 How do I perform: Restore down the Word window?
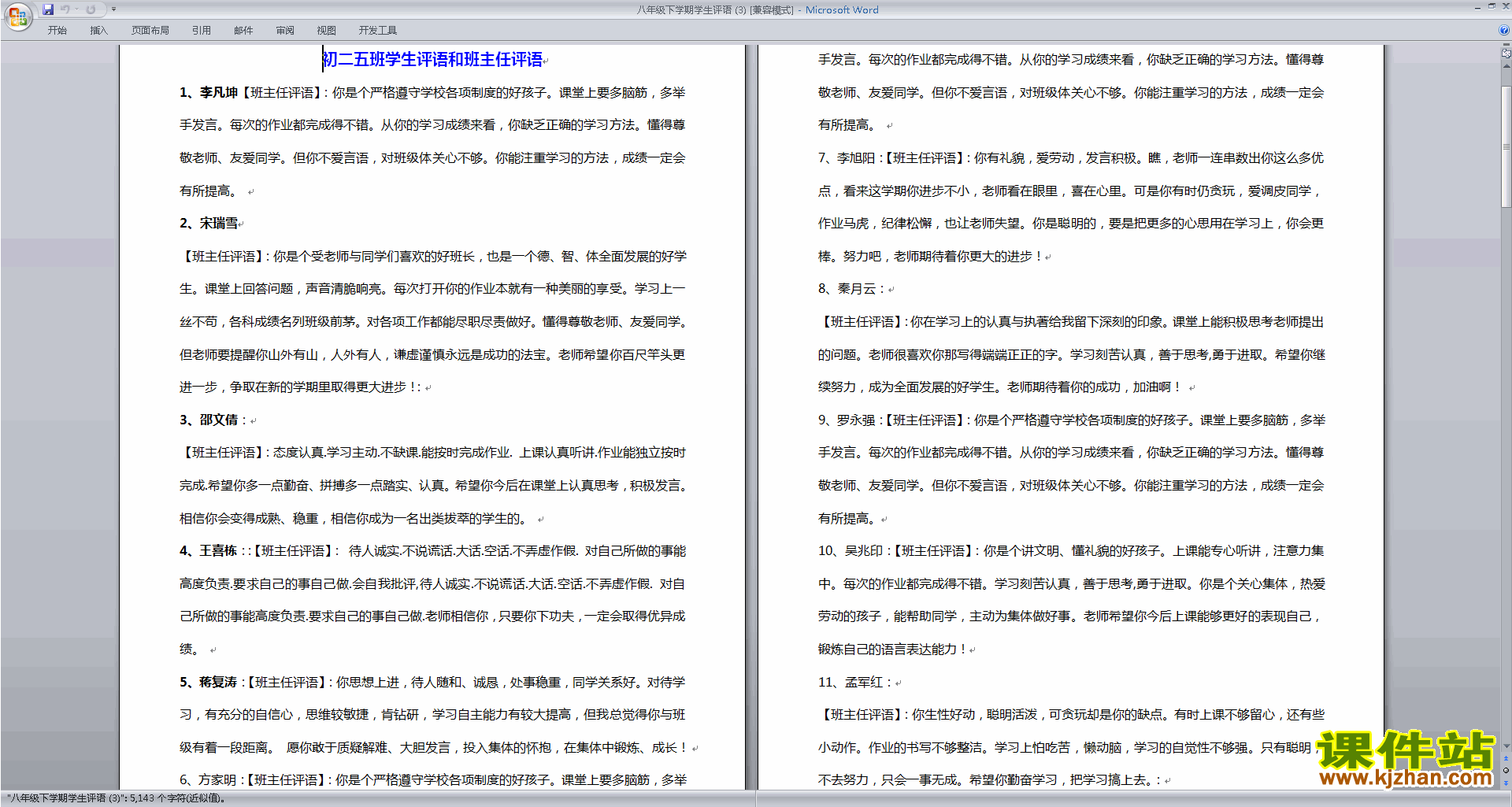1492,6
